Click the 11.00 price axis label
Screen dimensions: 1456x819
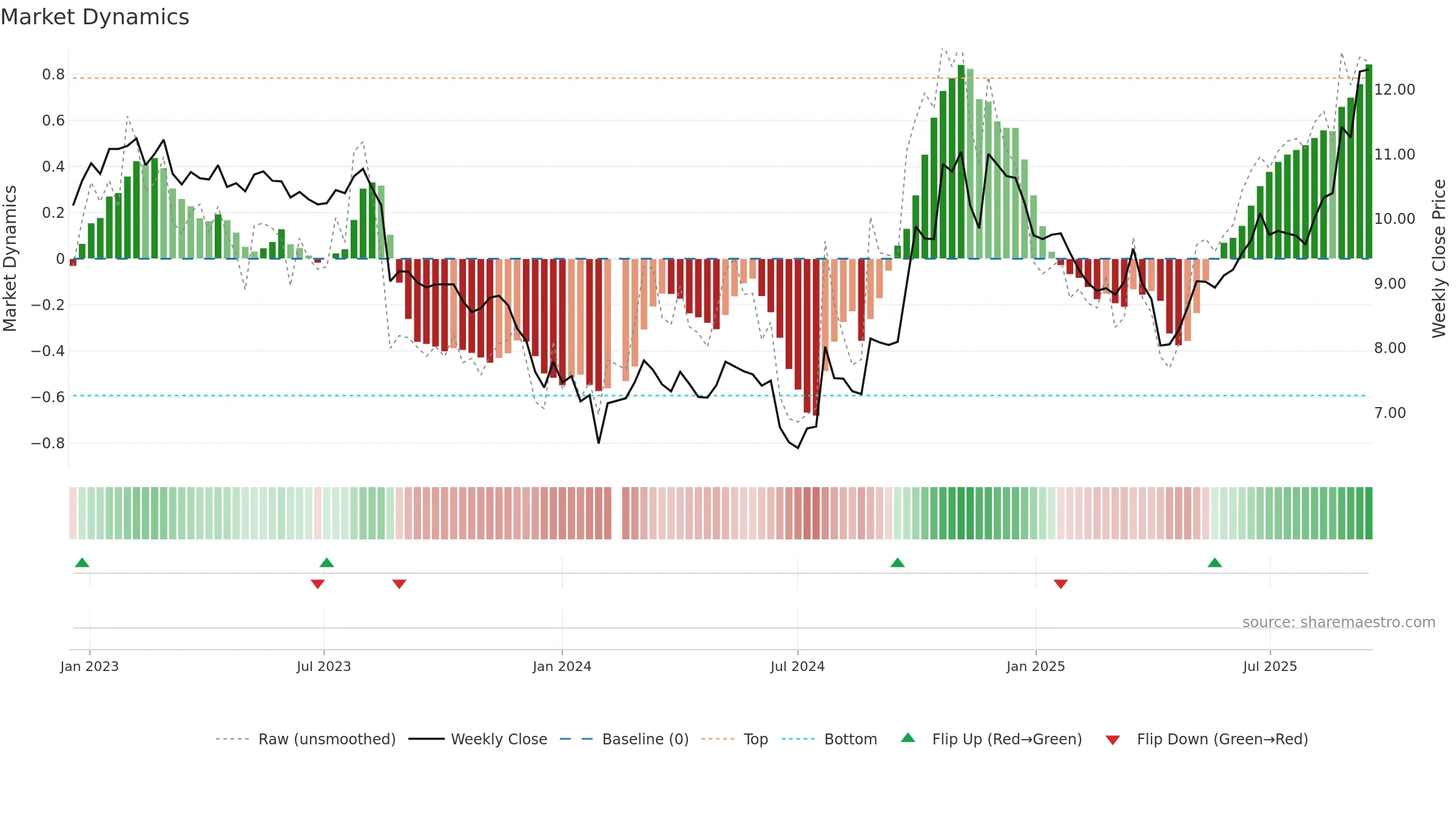1395,155
